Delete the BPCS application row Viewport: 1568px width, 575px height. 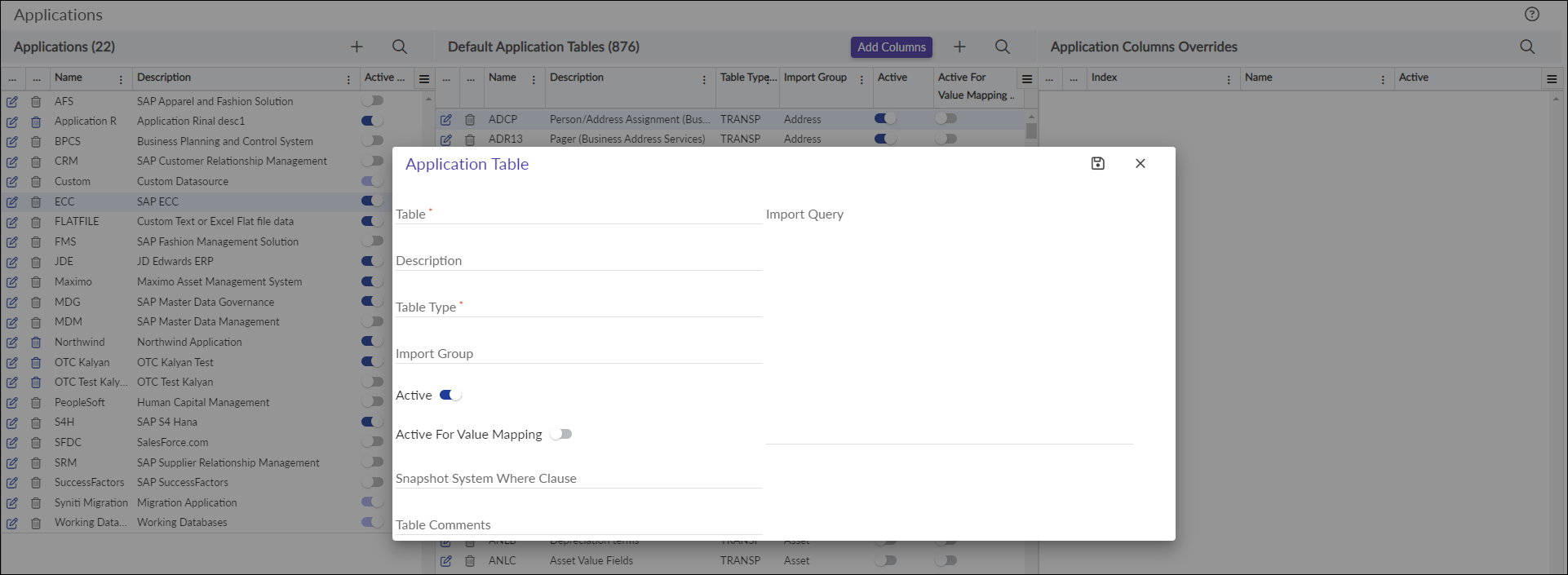pos(36,142)
